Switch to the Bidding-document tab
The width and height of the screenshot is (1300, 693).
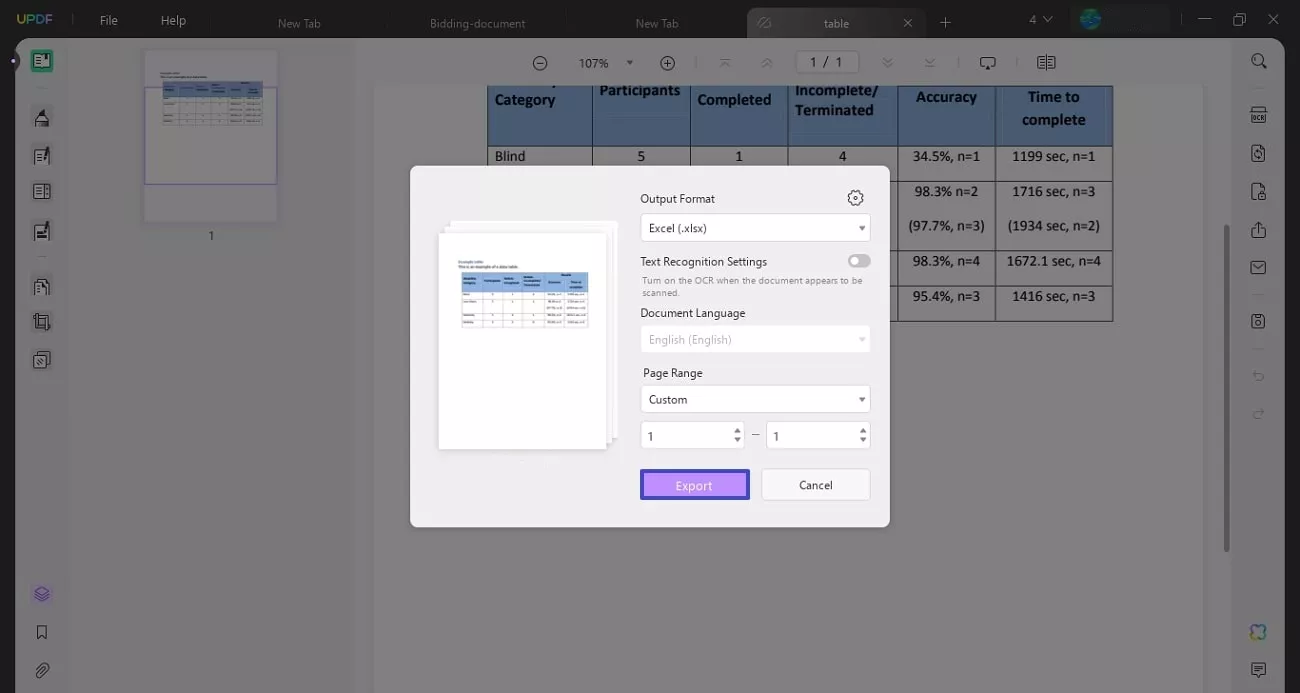click(477, 21)
